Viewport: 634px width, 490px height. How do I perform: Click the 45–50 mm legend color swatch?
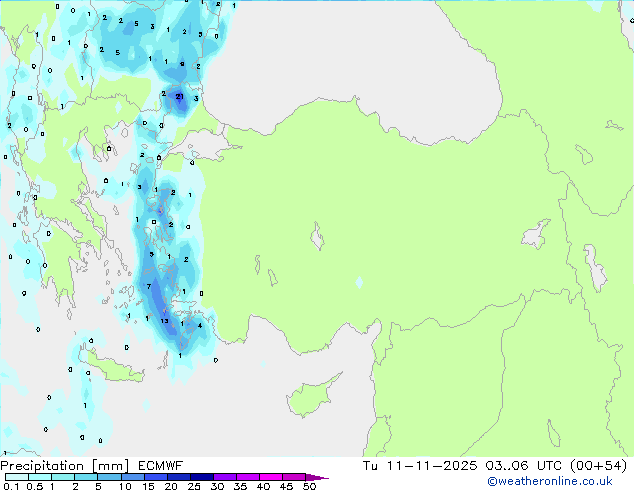[x=294, y=477]
